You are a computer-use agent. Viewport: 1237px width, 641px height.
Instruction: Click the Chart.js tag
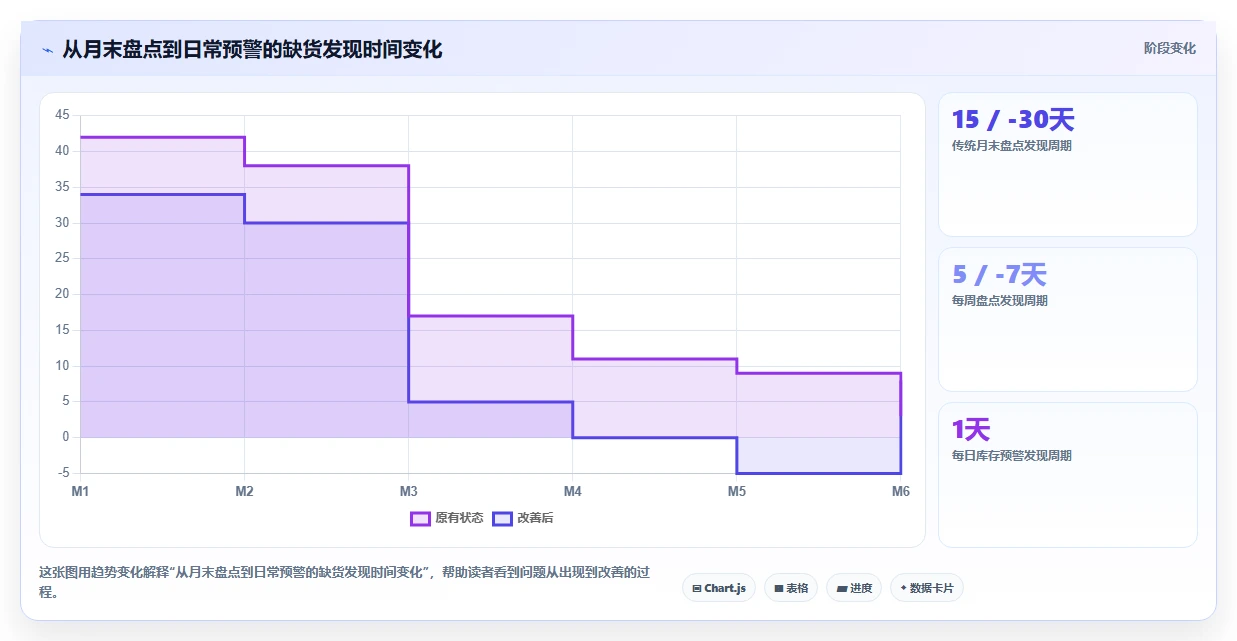click(x=719, y=588)
